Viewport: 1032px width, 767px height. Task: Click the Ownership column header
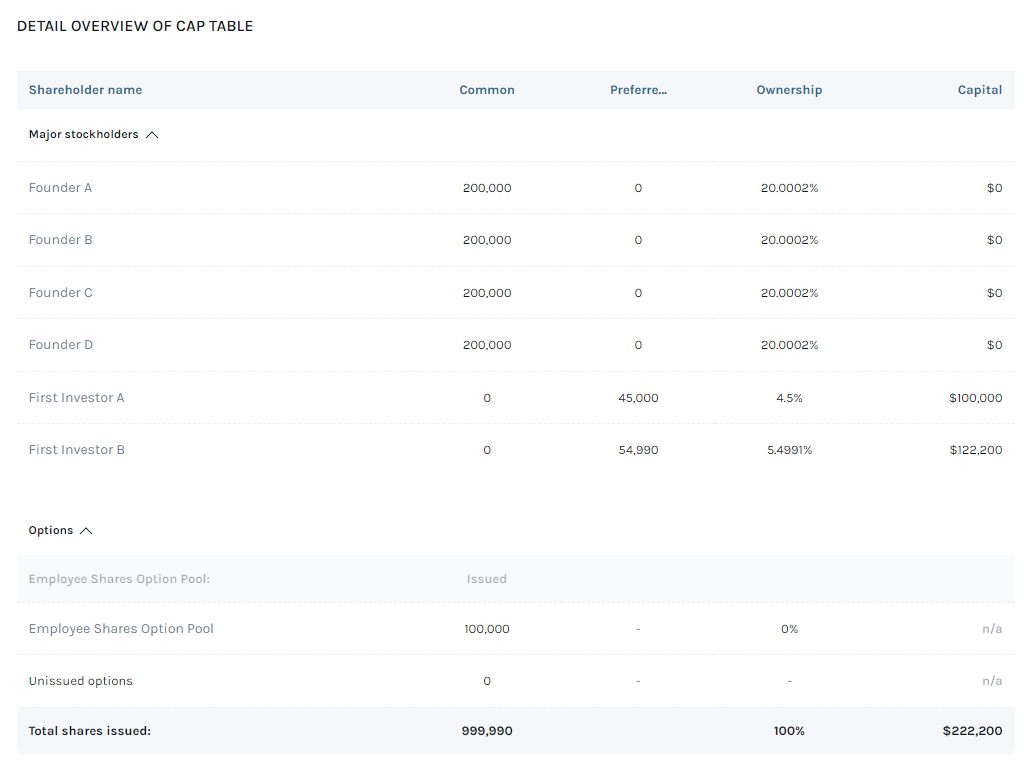pyautogui.click(x=789, y=90)
